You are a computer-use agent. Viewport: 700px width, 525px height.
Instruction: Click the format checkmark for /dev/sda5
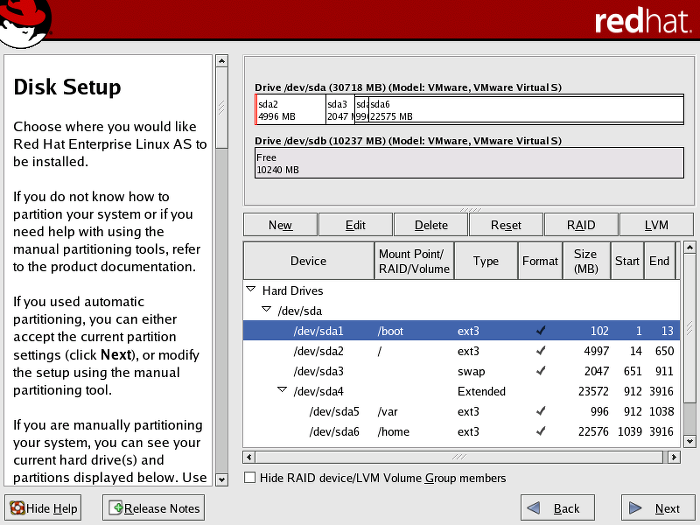click(x=541, y=411)
